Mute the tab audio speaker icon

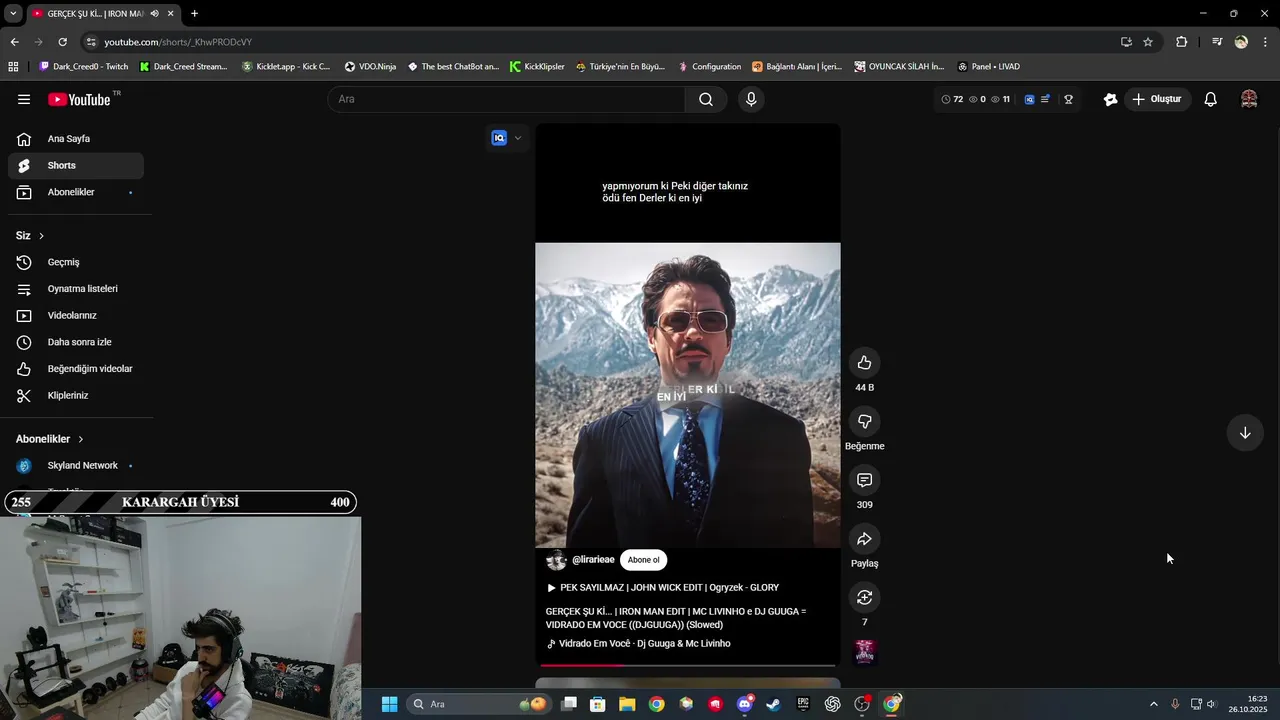pyautogui.click(x=154, y=13)
